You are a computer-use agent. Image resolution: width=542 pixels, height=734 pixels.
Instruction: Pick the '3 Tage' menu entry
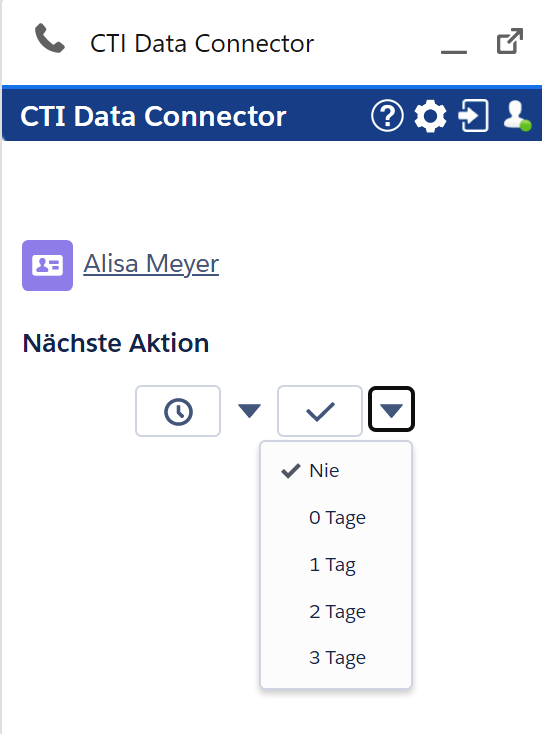(336, 658)
